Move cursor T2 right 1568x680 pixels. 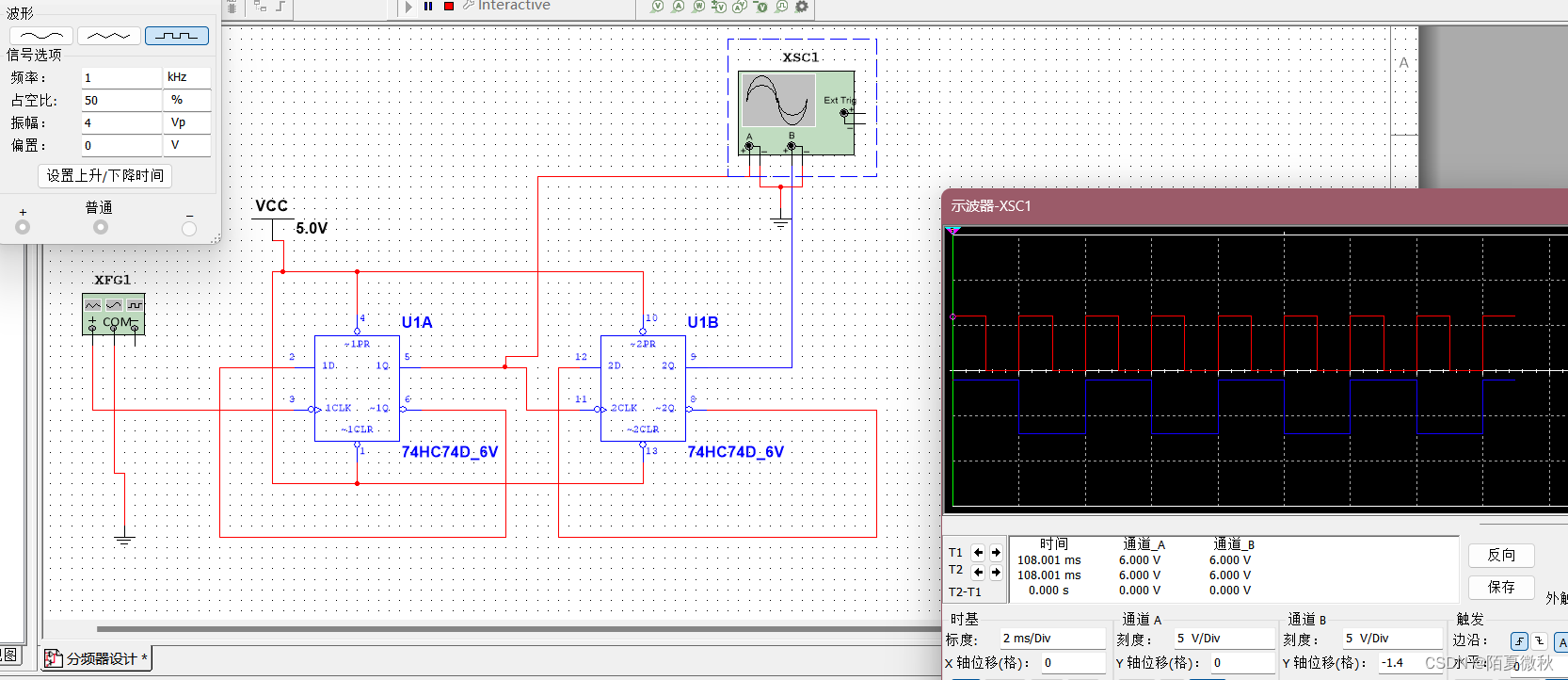995,572
